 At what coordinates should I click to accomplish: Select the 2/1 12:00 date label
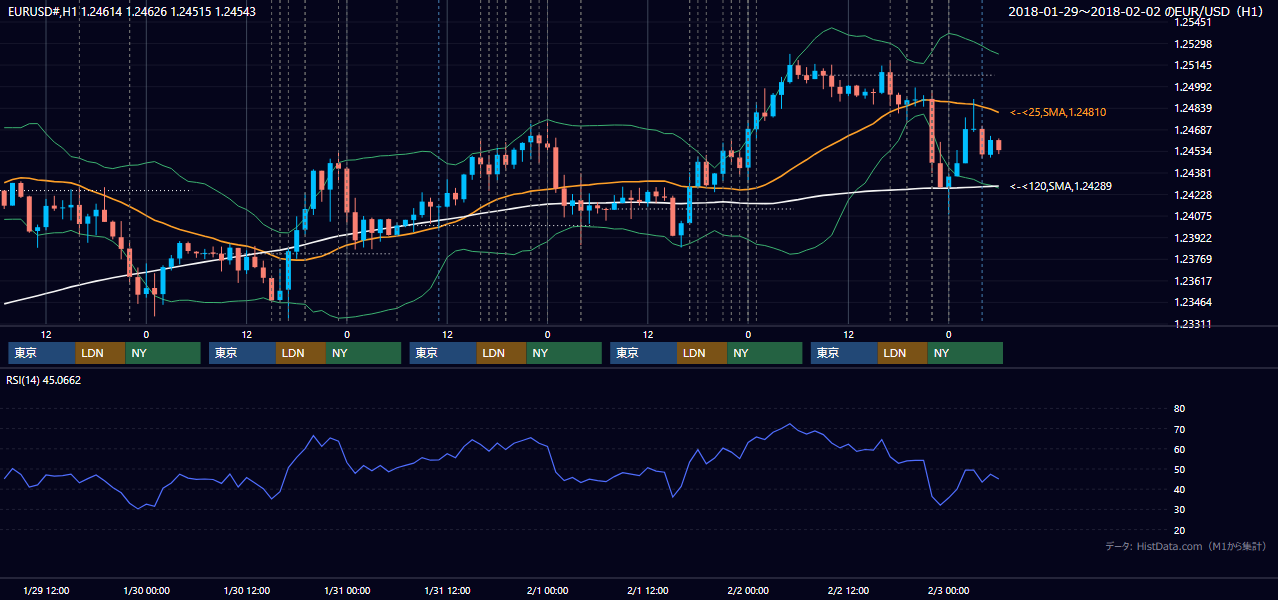click(x=649, y=590)
